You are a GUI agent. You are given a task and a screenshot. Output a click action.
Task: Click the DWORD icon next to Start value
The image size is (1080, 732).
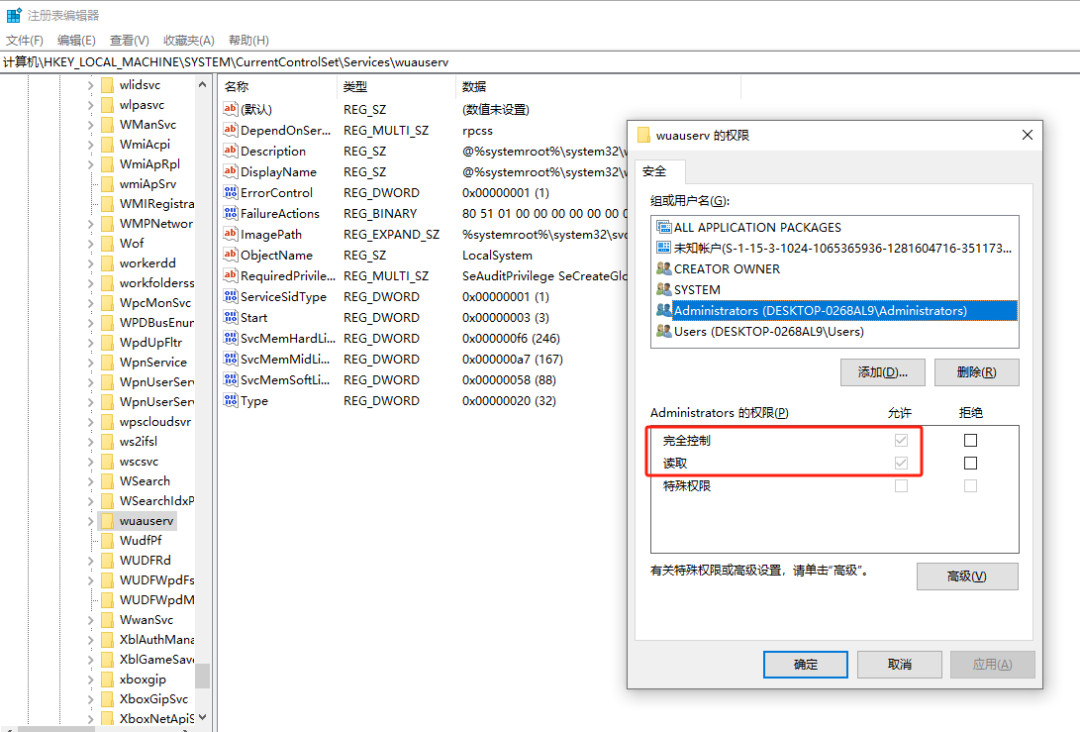[230, 318]
